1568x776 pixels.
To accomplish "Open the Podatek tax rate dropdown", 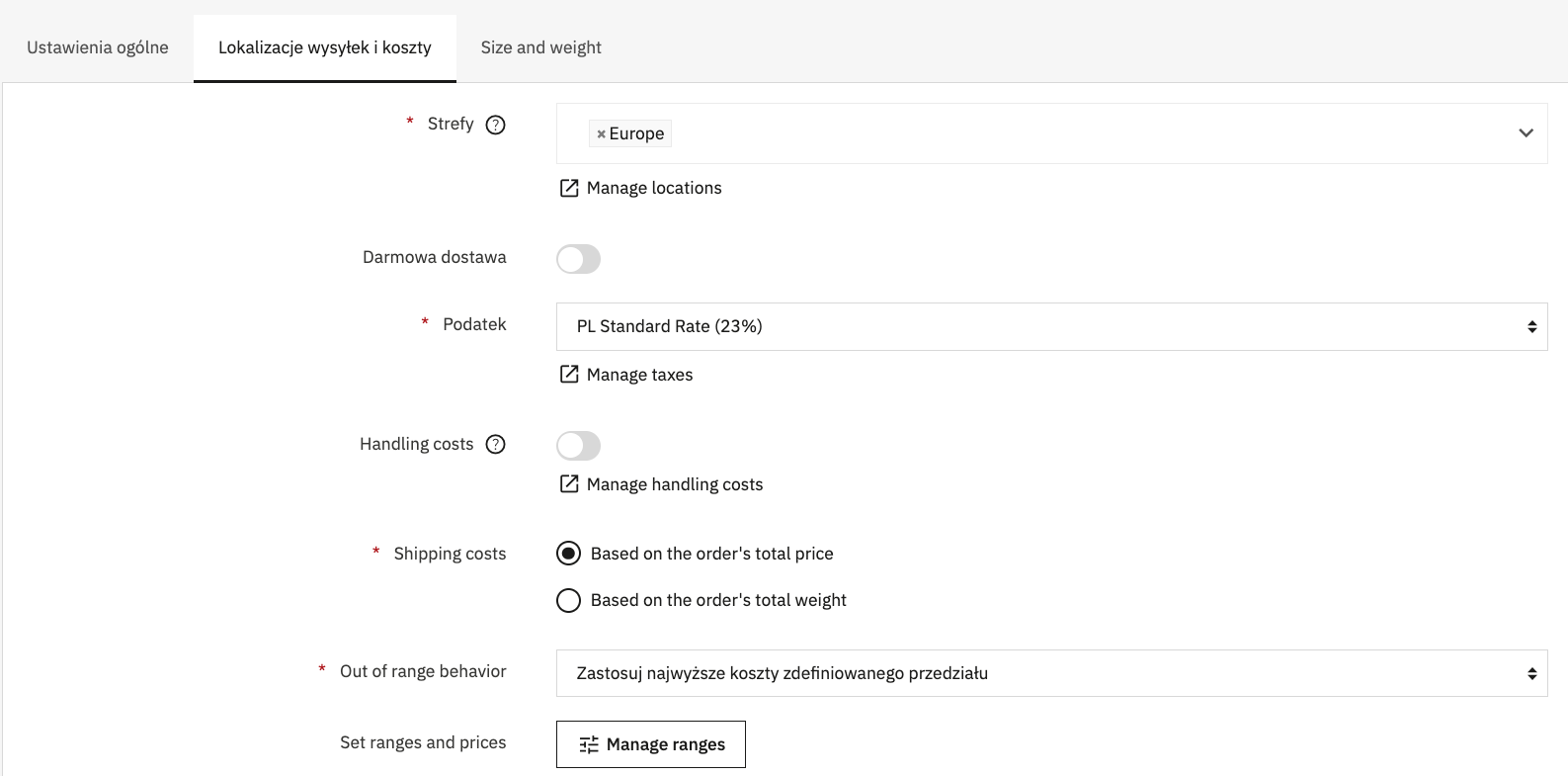I will [1051, 326].
